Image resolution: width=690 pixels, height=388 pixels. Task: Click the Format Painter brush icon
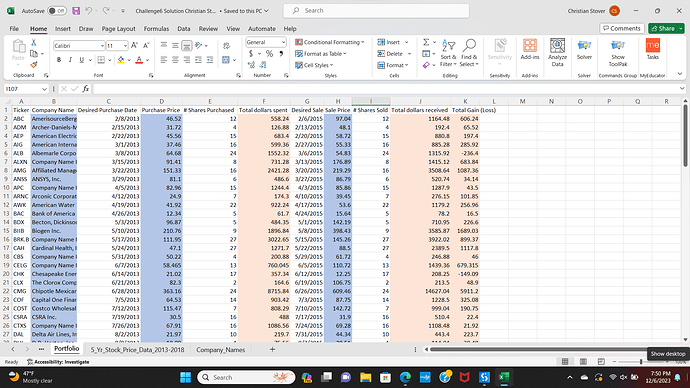[x=33, y=65]
